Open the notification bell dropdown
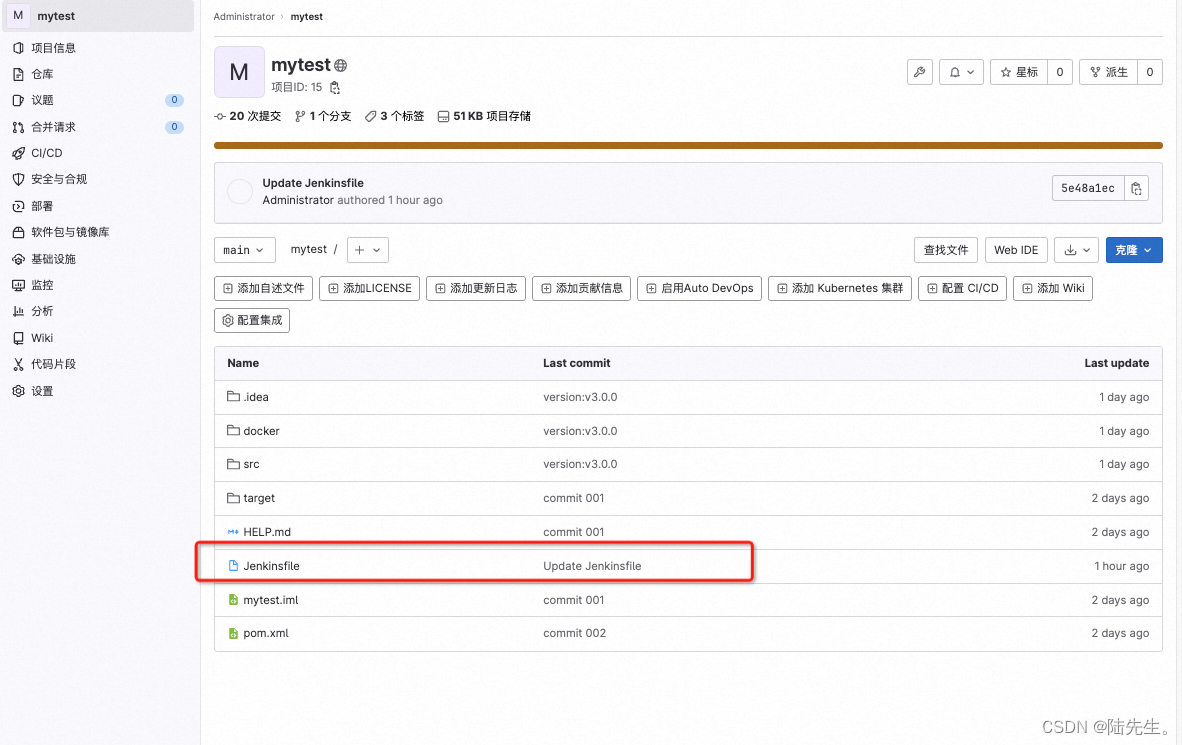Screen dimensions: 1182x745 (x=961, y=72)
